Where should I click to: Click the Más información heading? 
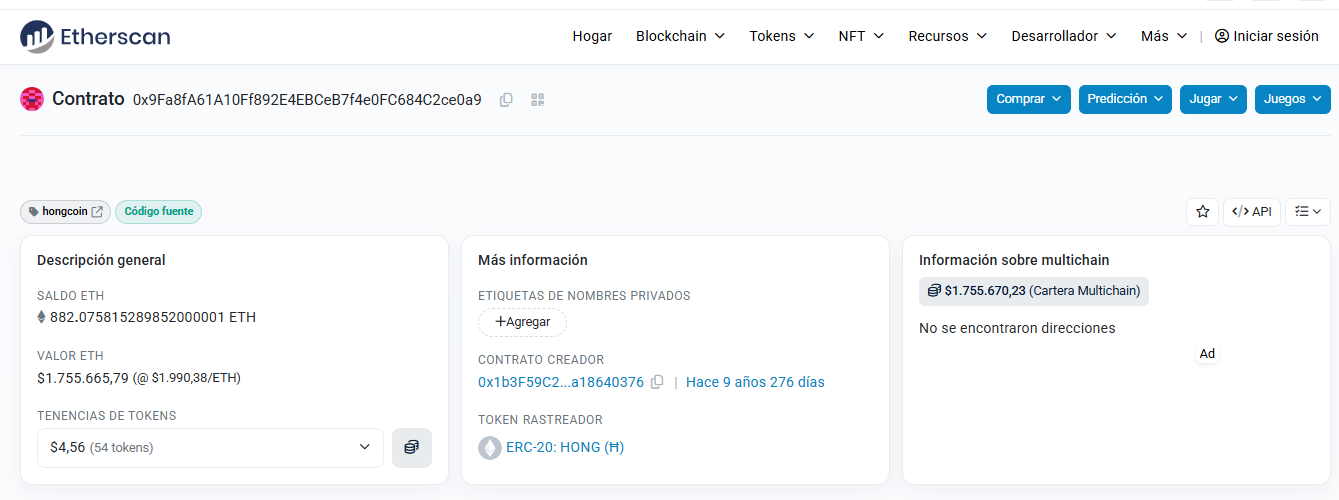click(x=533, y=260)
